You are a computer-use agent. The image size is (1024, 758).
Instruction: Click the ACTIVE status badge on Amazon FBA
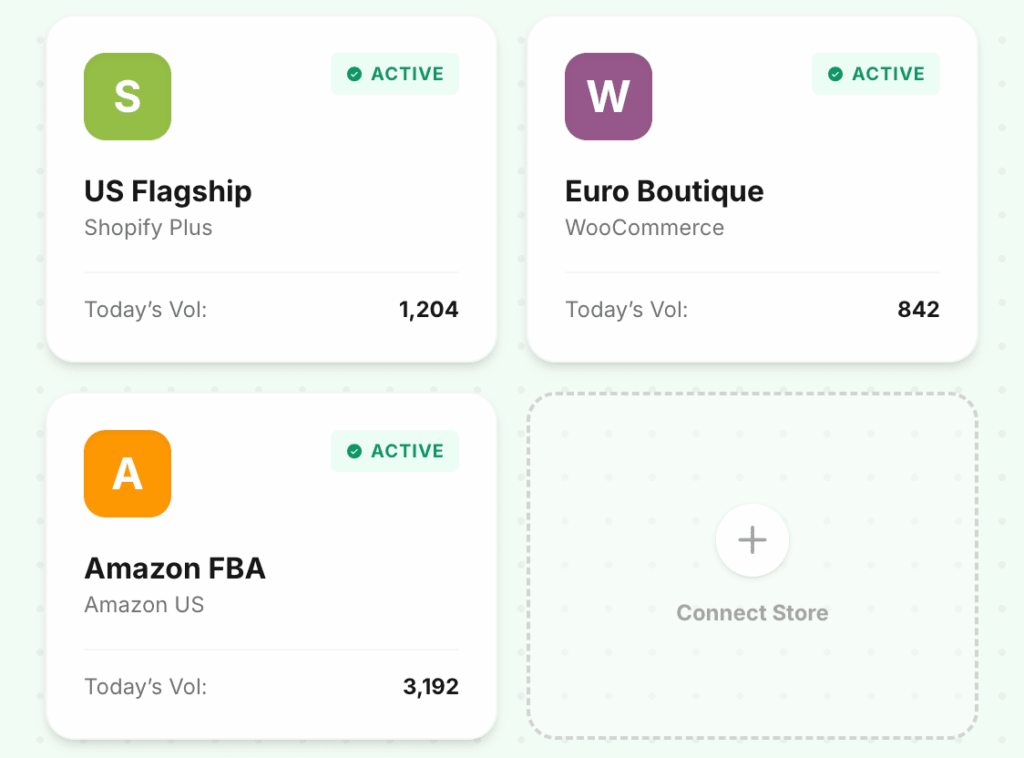tap(394, 451)
